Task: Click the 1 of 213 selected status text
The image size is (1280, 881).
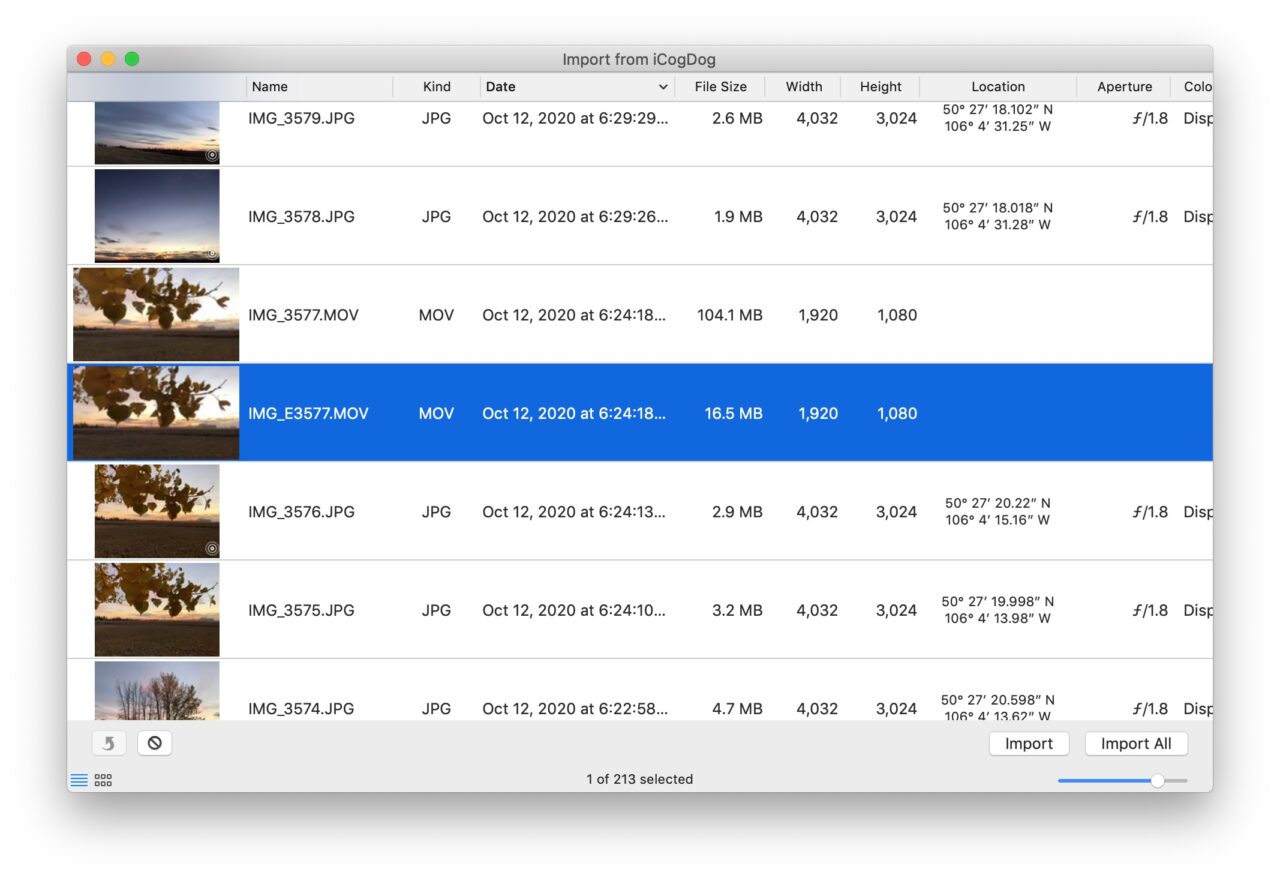Action: 640,779
